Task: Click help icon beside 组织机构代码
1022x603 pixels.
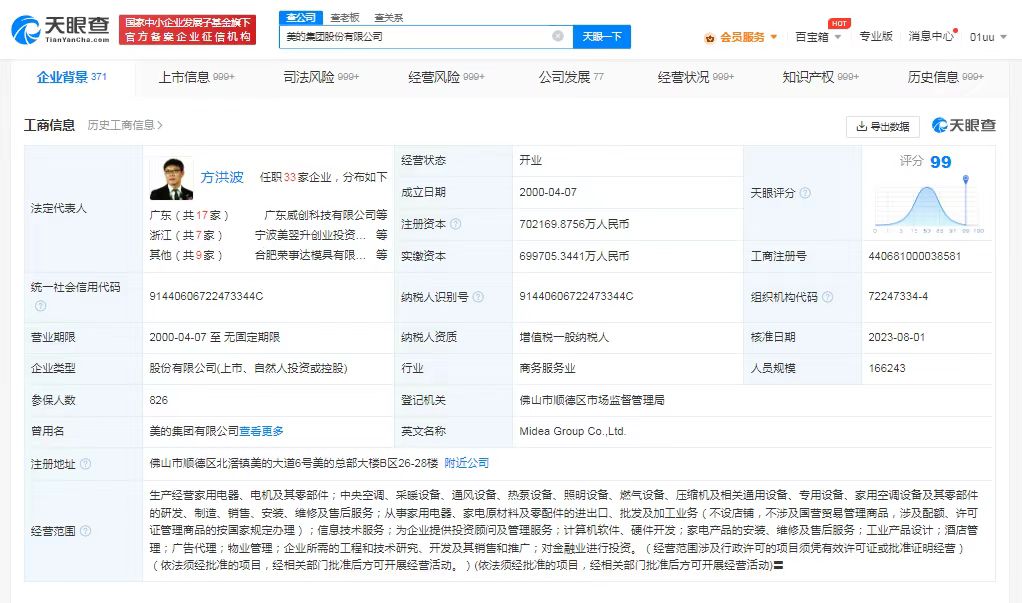Action: [x=827, y=297]
